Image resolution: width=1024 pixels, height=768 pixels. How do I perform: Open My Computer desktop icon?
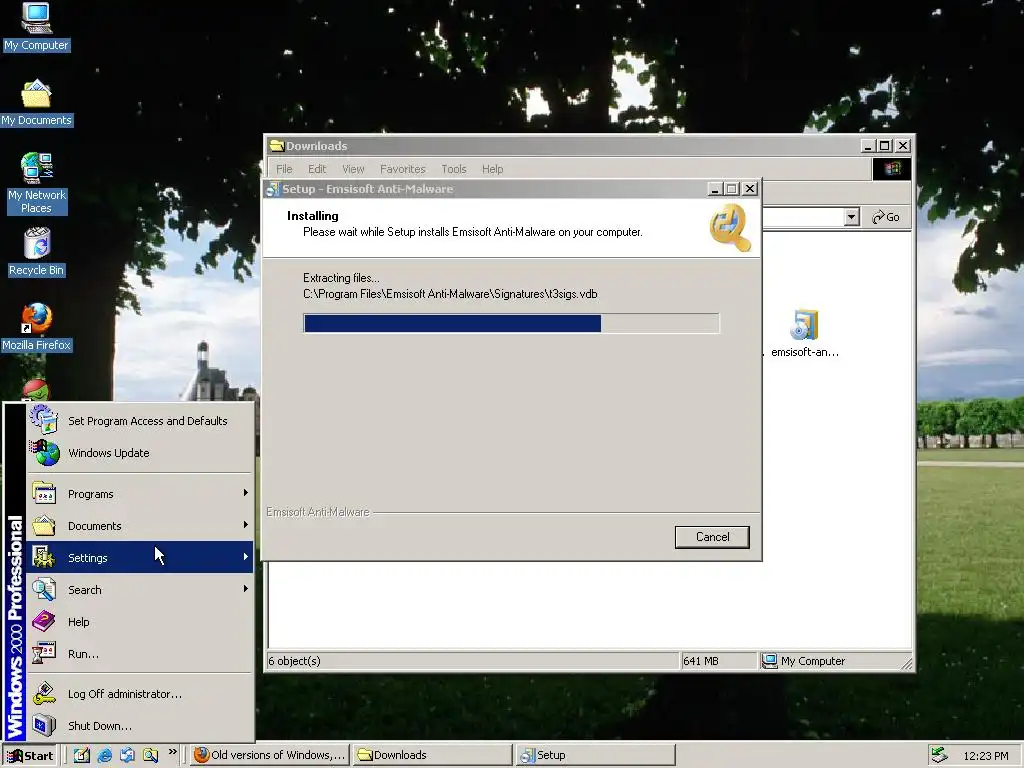click(x=36, y=26)
